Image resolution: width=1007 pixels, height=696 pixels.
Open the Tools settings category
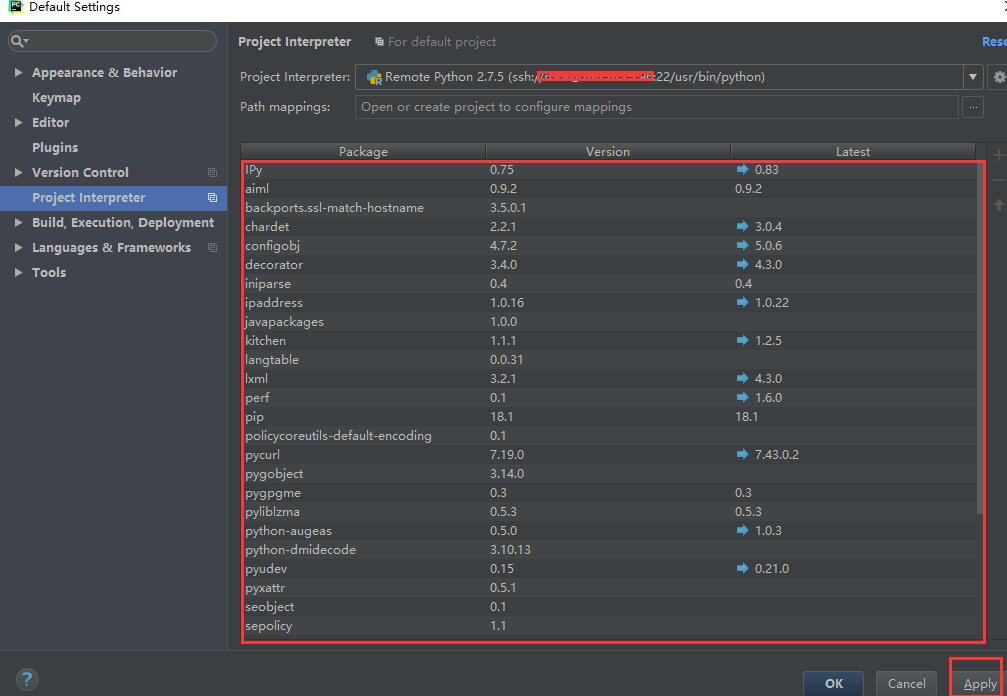point(49,273)
